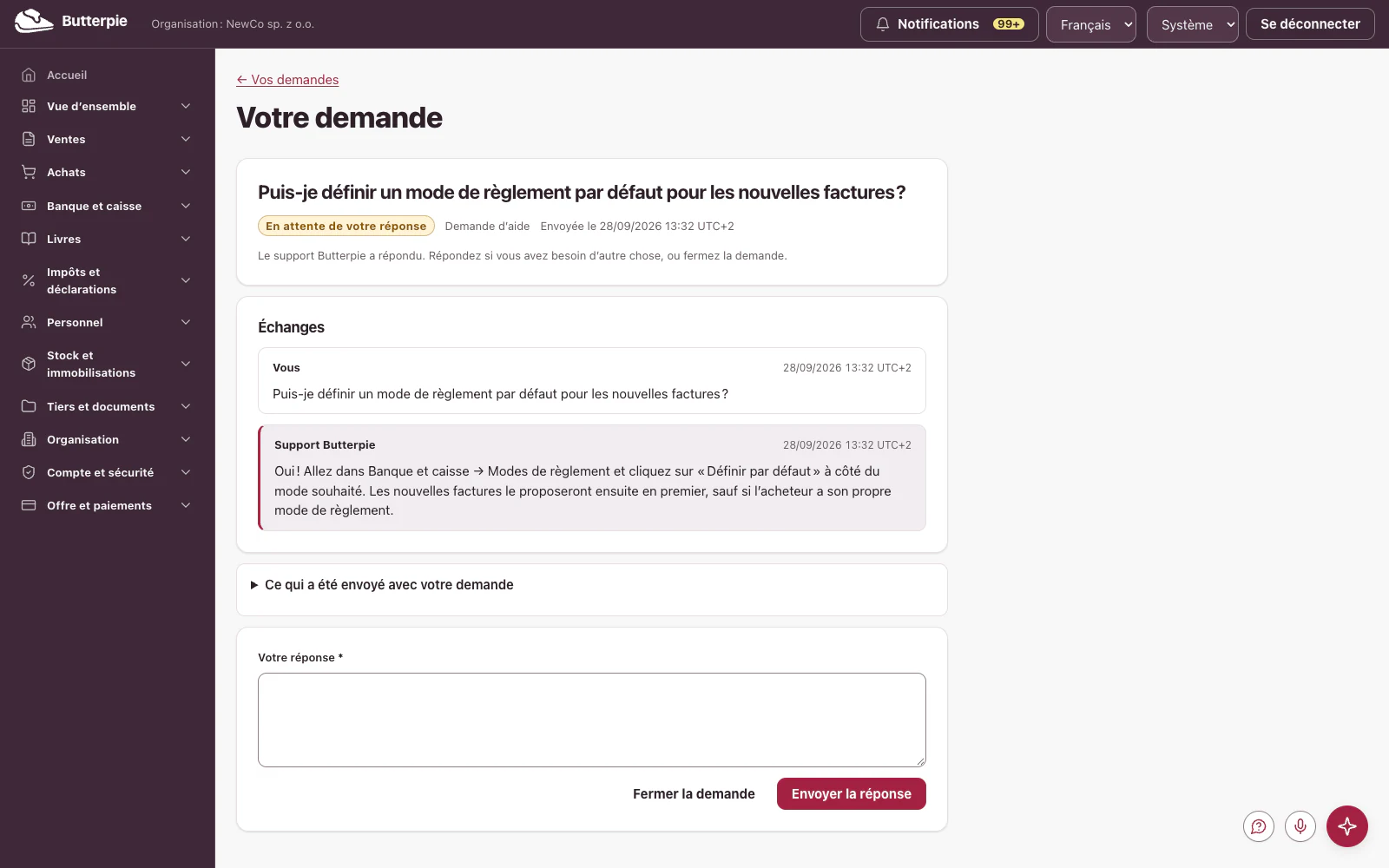Expand the Achats section chevron
The height and width of the screenshot is (868, 1389).
pos(186,172)
